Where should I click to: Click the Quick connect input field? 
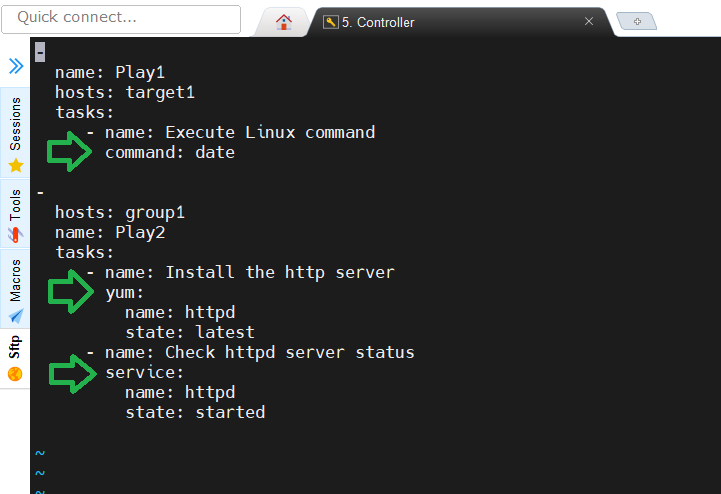point(121,19)
